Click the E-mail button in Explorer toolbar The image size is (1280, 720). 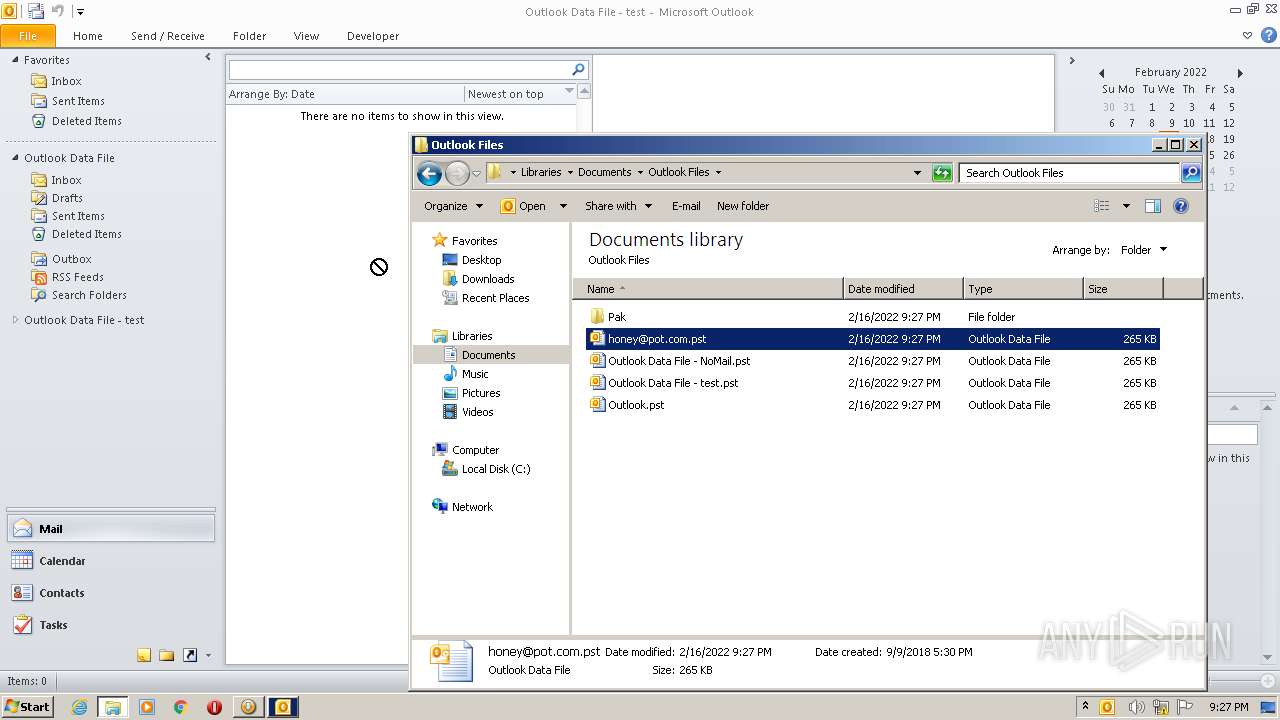[686, 206]
